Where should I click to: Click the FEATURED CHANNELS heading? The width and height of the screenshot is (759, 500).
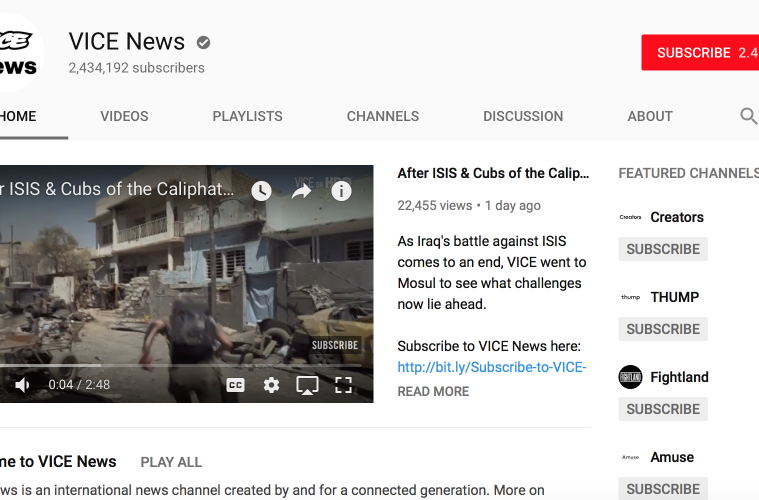[688, 173]
